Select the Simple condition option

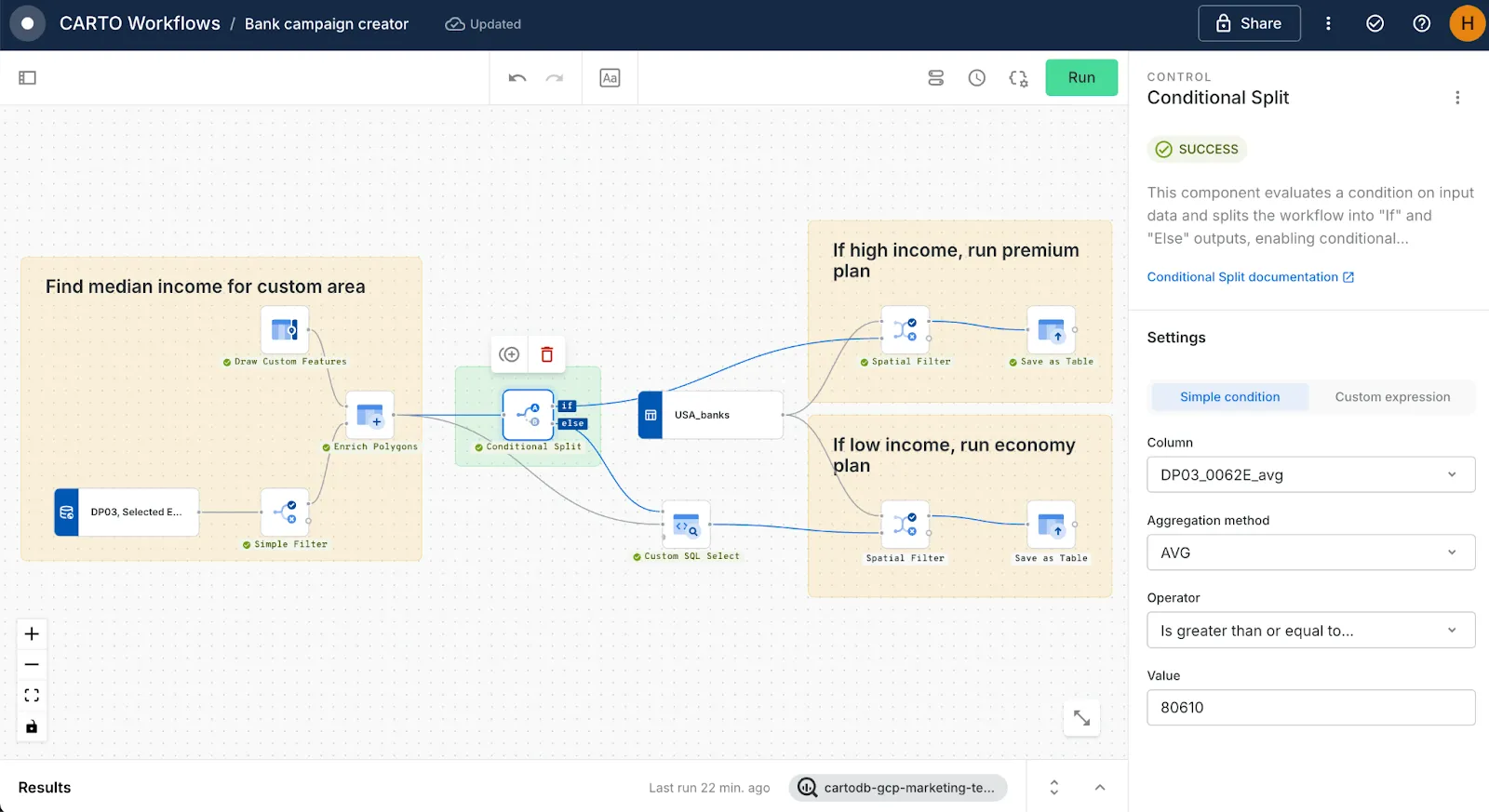point(1229,397)
